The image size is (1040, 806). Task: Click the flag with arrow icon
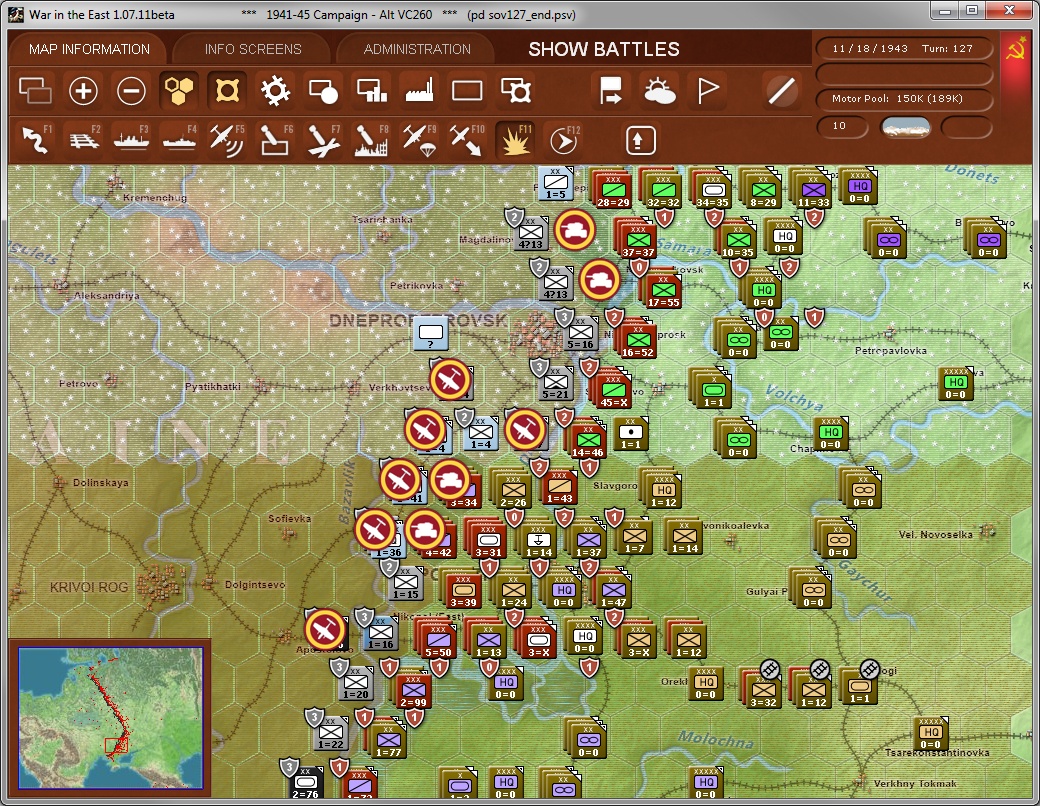pos(611,91)
